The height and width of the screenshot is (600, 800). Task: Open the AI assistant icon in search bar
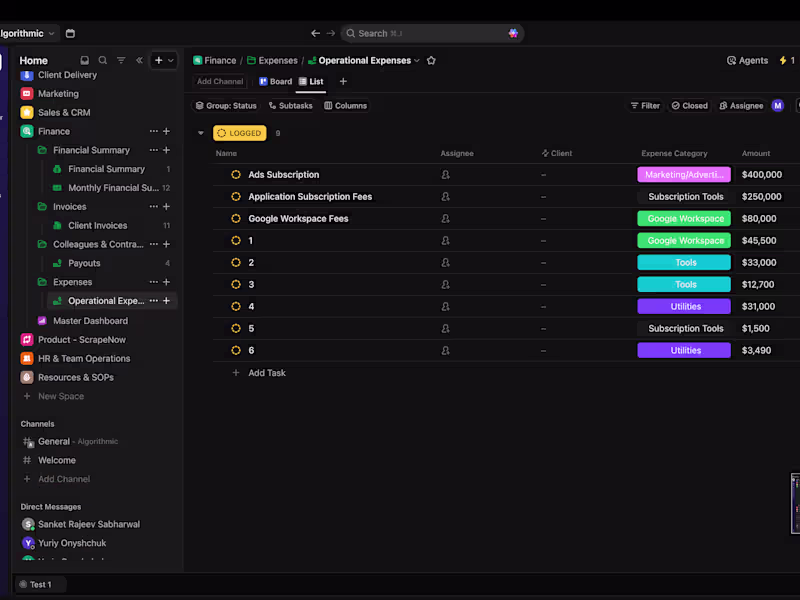513,33
